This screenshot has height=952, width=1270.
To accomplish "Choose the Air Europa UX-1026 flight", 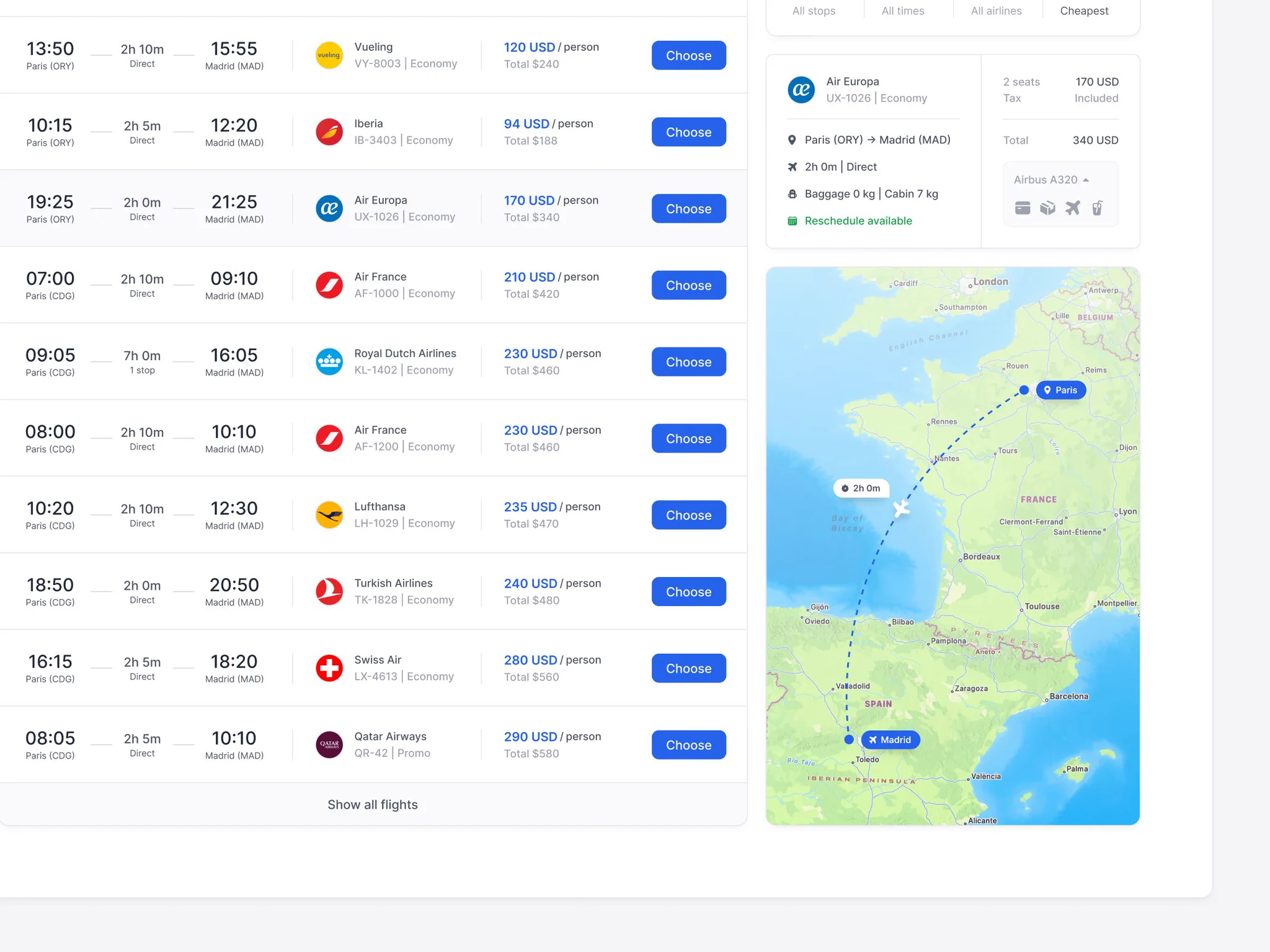I will 688,208.
